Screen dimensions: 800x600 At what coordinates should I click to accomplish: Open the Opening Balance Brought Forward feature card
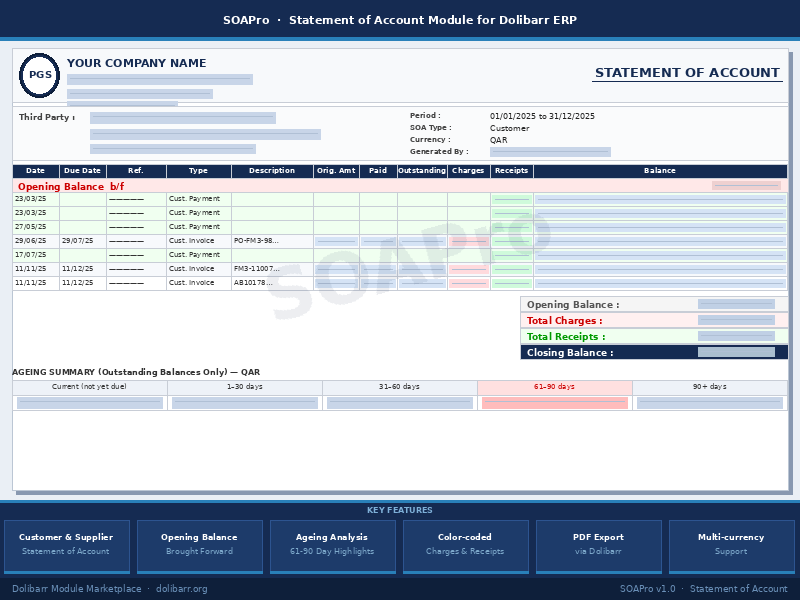(199, 546)
